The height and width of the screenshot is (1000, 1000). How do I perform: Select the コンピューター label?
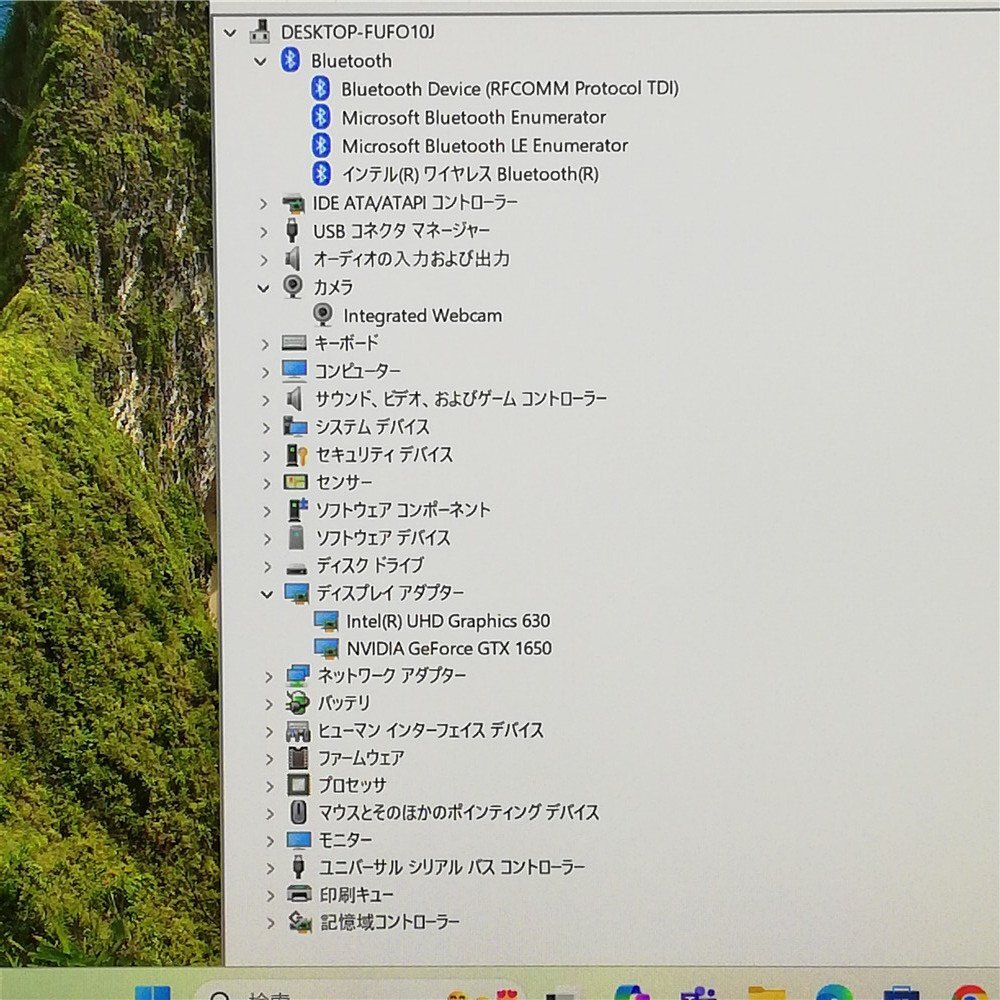pyautogui.click(x=358, y=371)
